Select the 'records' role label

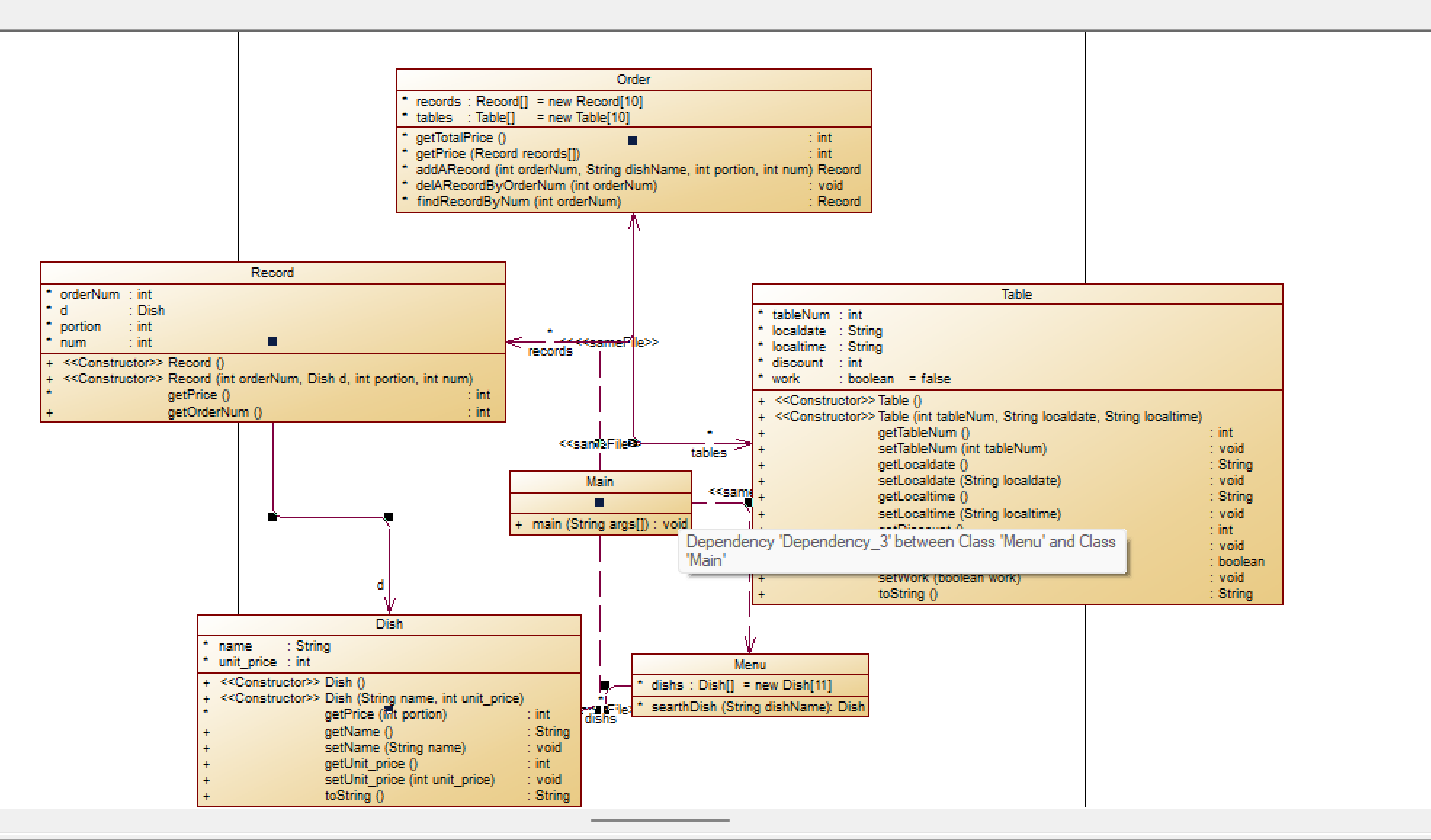click(x=550, y=351)
